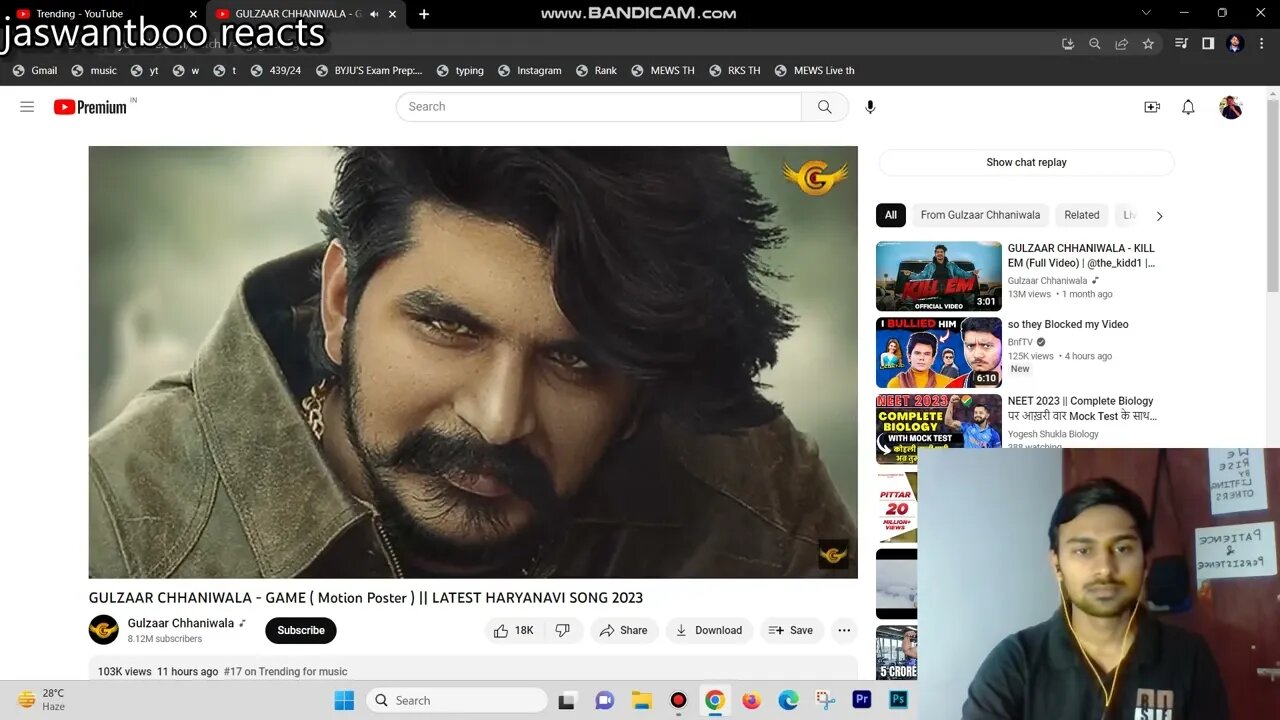
Task: Launch Microsoft Edge from taskbar
Action: (x=788, y=700)
